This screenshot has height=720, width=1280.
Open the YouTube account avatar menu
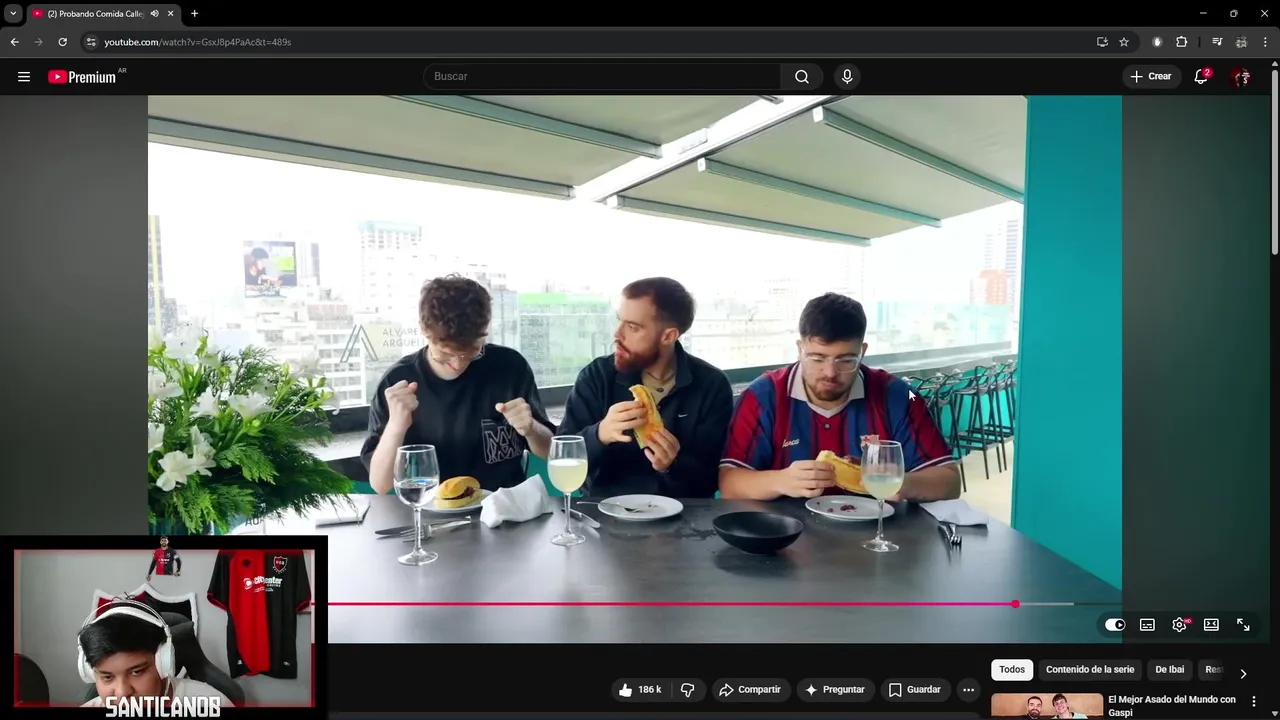[x=1241, y=77]
